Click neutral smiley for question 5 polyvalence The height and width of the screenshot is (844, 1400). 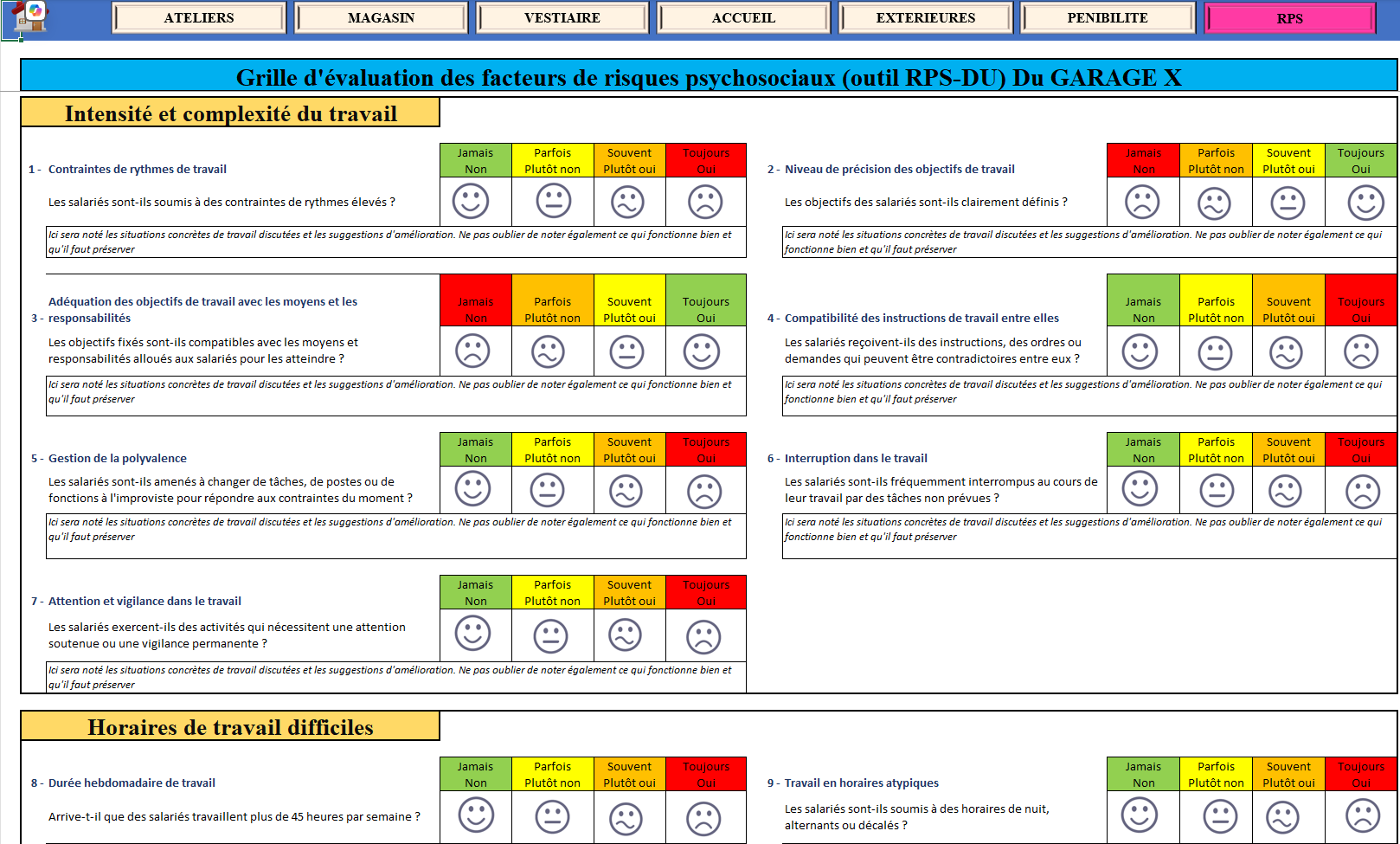point(547,490)
